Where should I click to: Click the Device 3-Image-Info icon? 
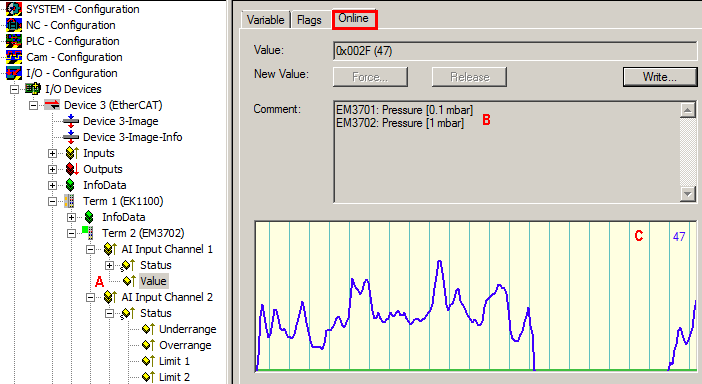coord(71,137)
